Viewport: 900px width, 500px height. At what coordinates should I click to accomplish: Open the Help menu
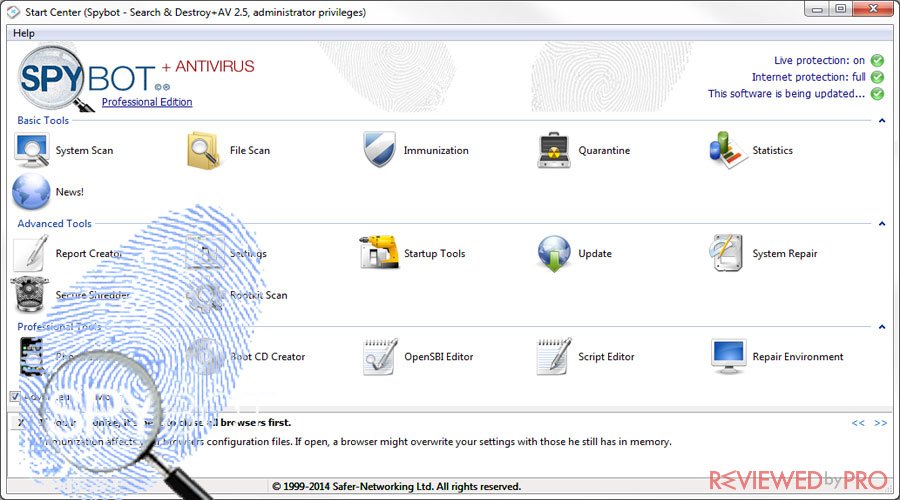tap(24, 33)
